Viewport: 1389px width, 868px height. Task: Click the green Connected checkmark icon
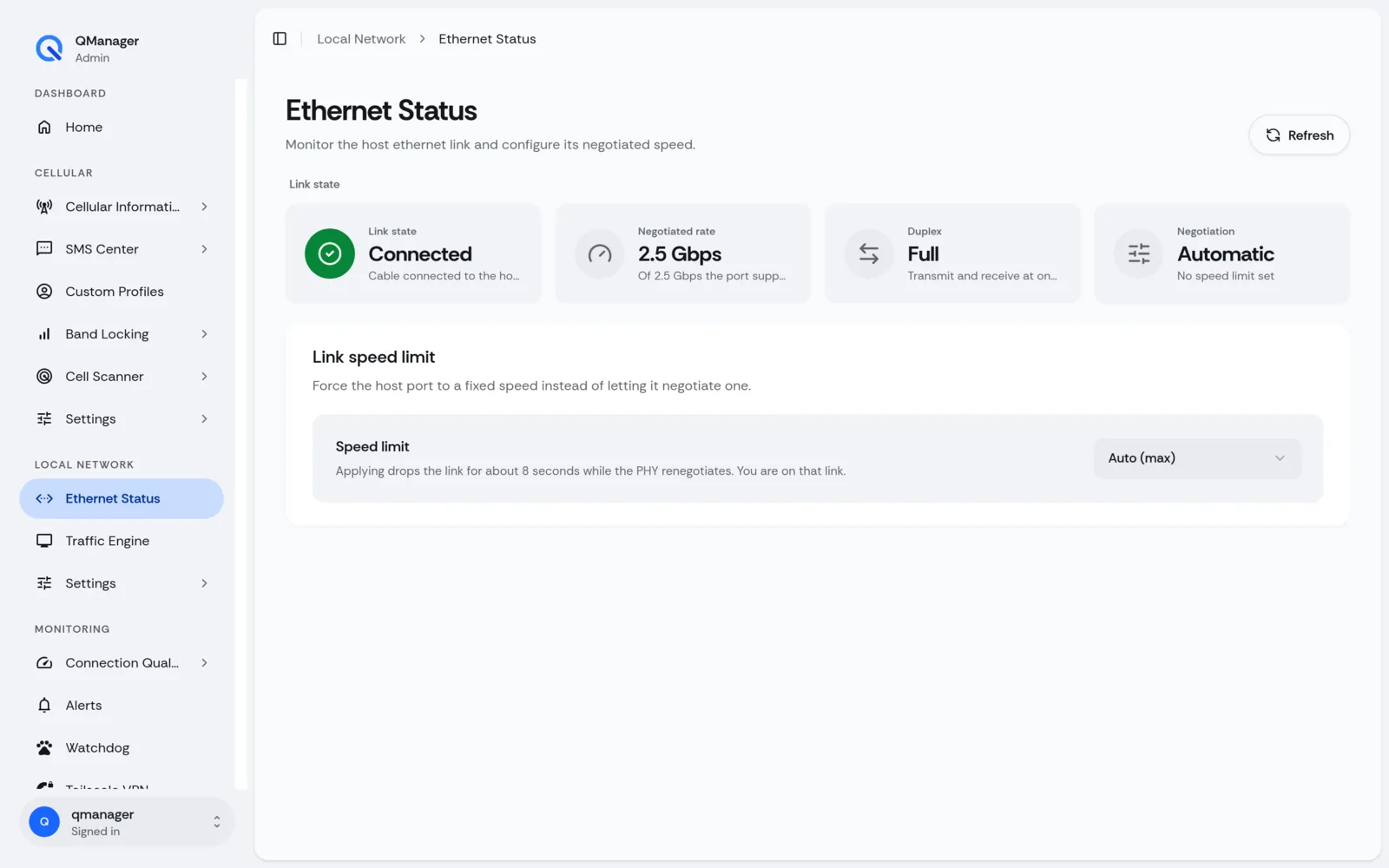330,253
